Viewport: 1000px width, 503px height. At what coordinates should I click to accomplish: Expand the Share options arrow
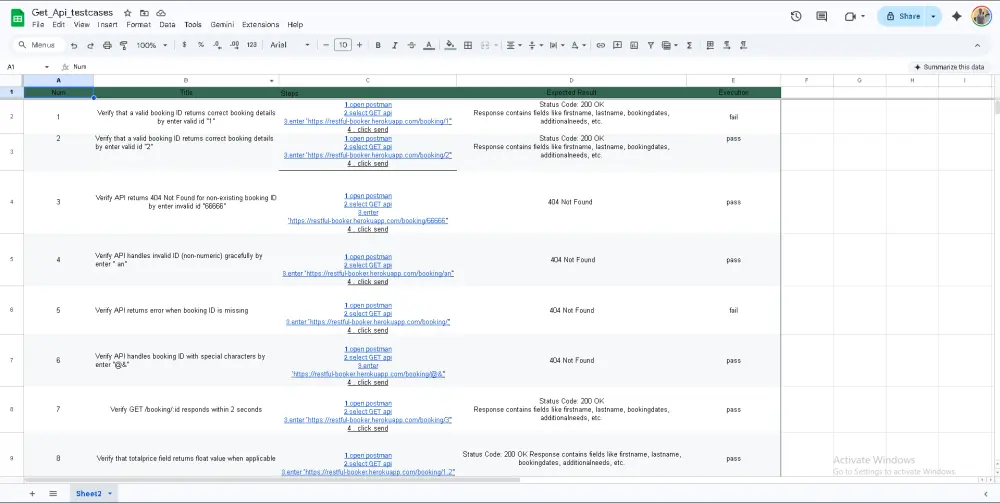pos(934,16)
